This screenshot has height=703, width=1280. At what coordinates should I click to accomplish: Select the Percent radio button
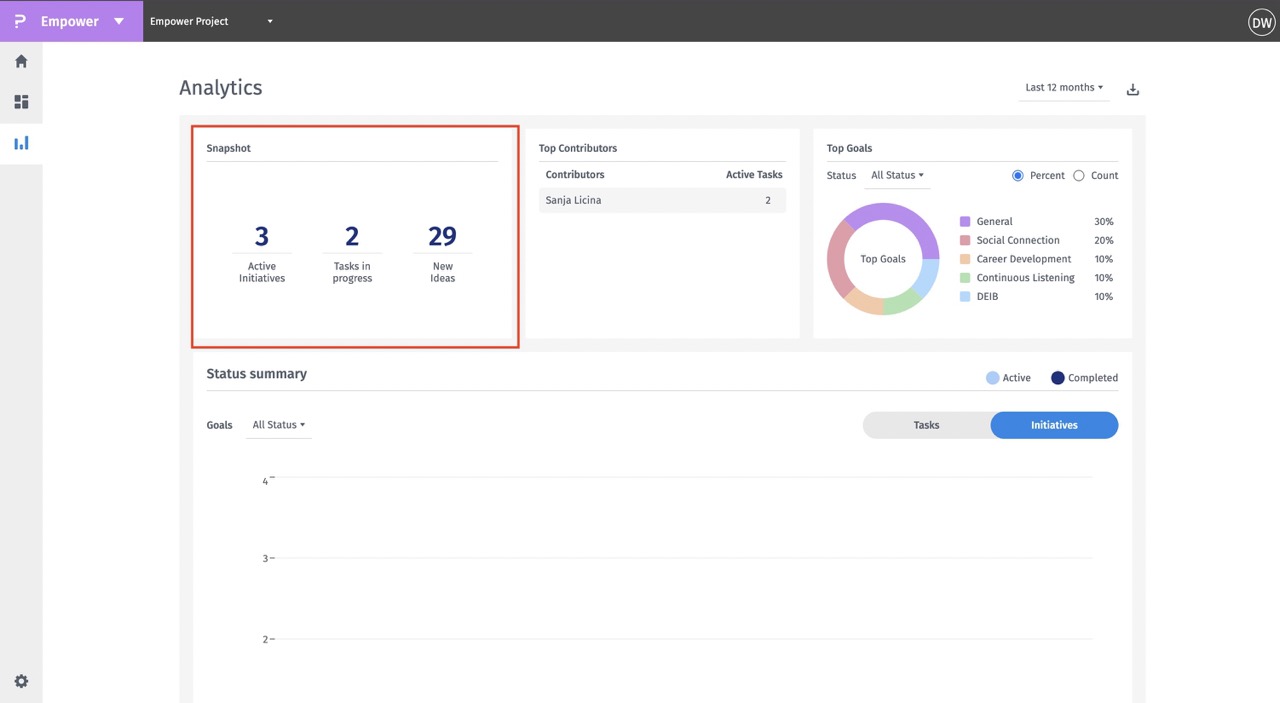[x=1018, y=176]
